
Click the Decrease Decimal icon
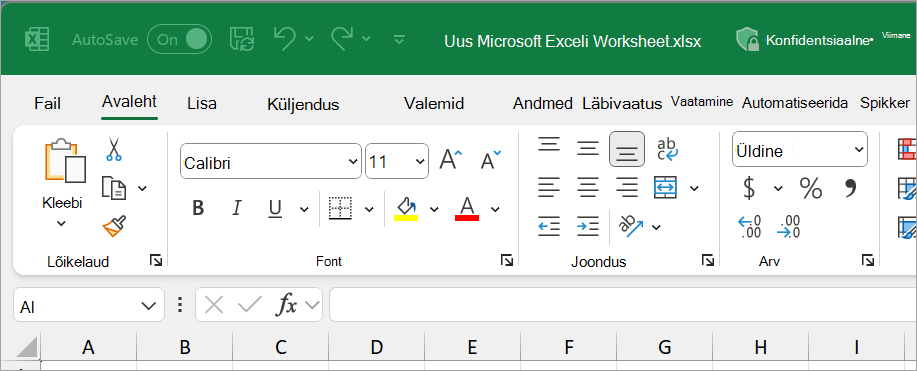pyautogui.click(x=789, y=226)
